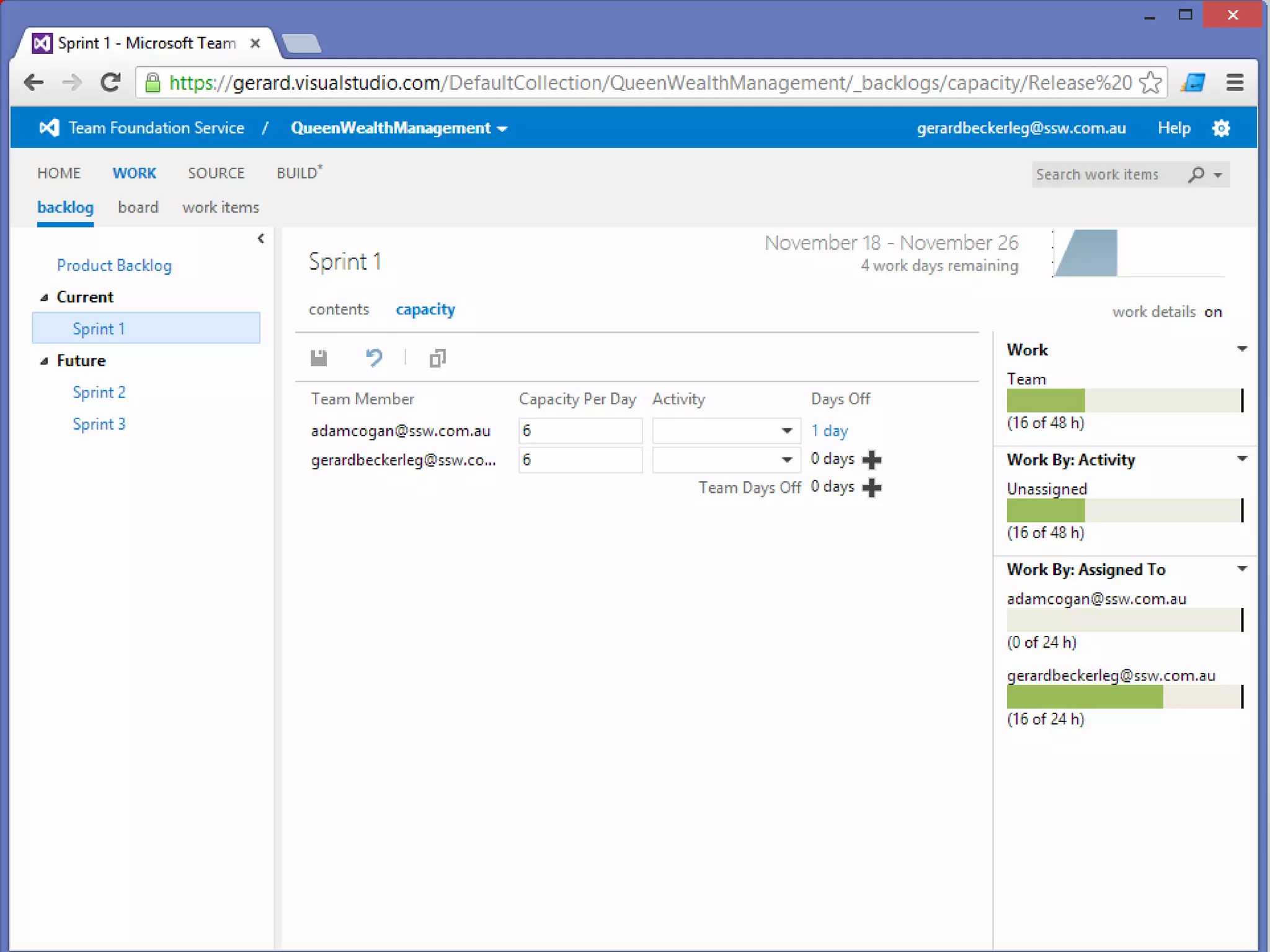The image size is (1270, 952).
Task: Toggle work details on/off
Action: click(1212, 312)
